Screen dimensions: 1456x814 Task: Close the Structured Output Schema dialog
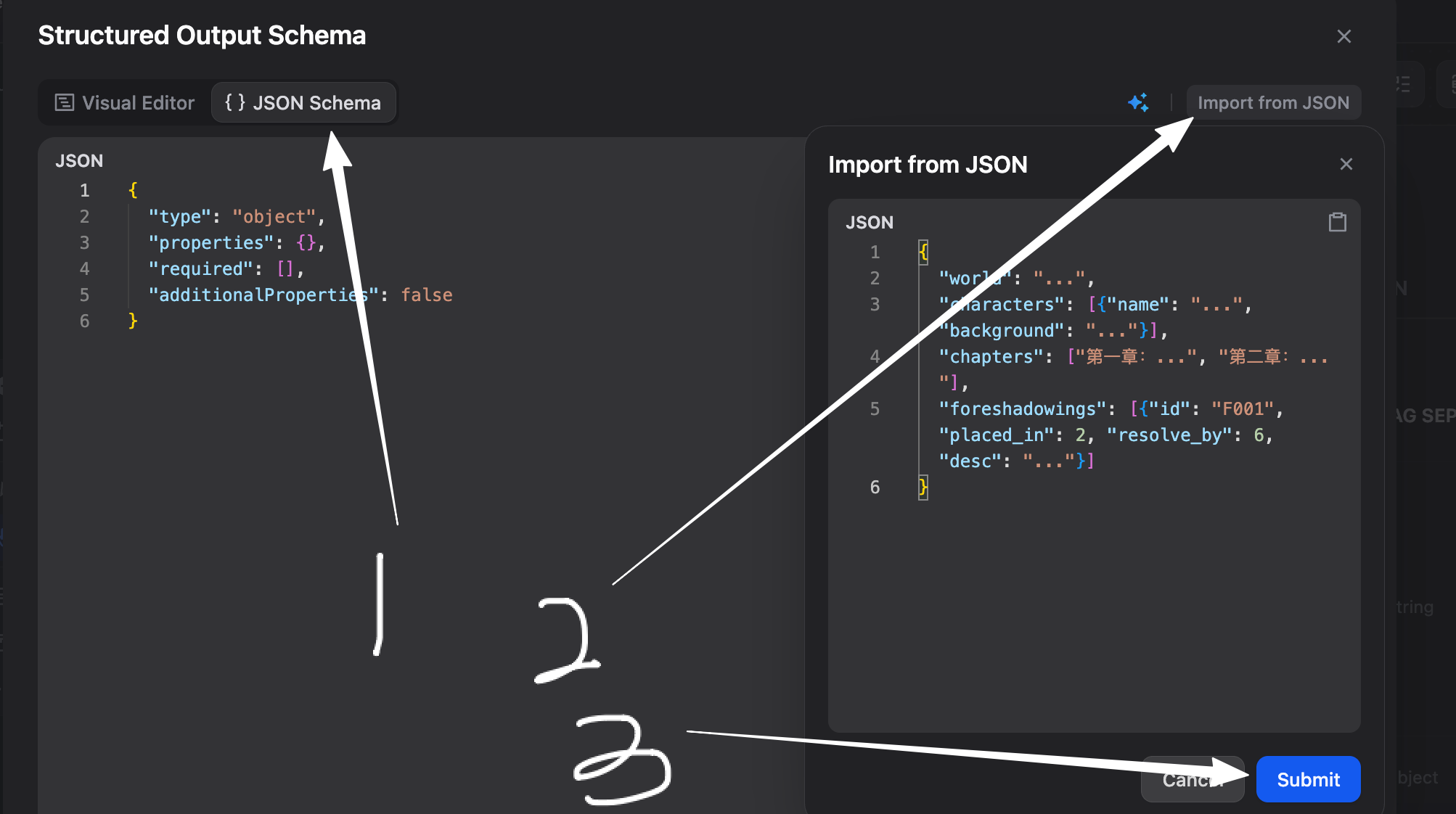[x=1343, y=36]
